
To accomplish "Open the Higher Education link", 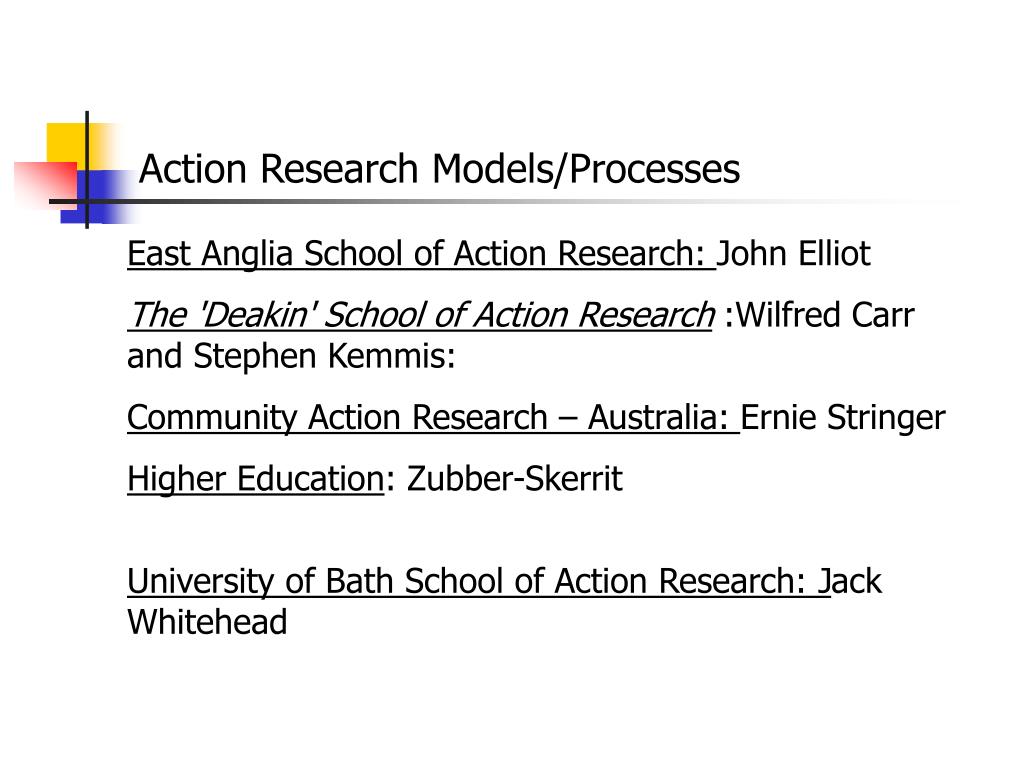I will click(255, 479).
